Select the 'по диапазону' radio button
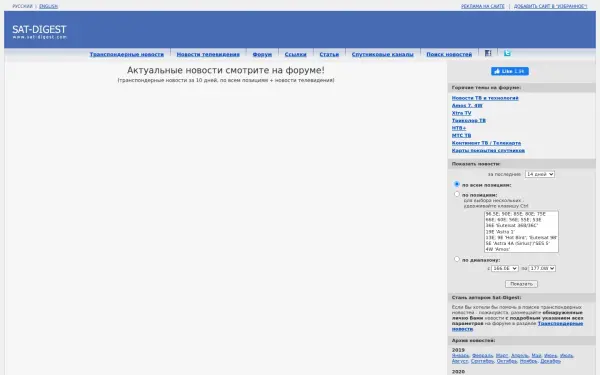600x375 pixels. (457, 259)
